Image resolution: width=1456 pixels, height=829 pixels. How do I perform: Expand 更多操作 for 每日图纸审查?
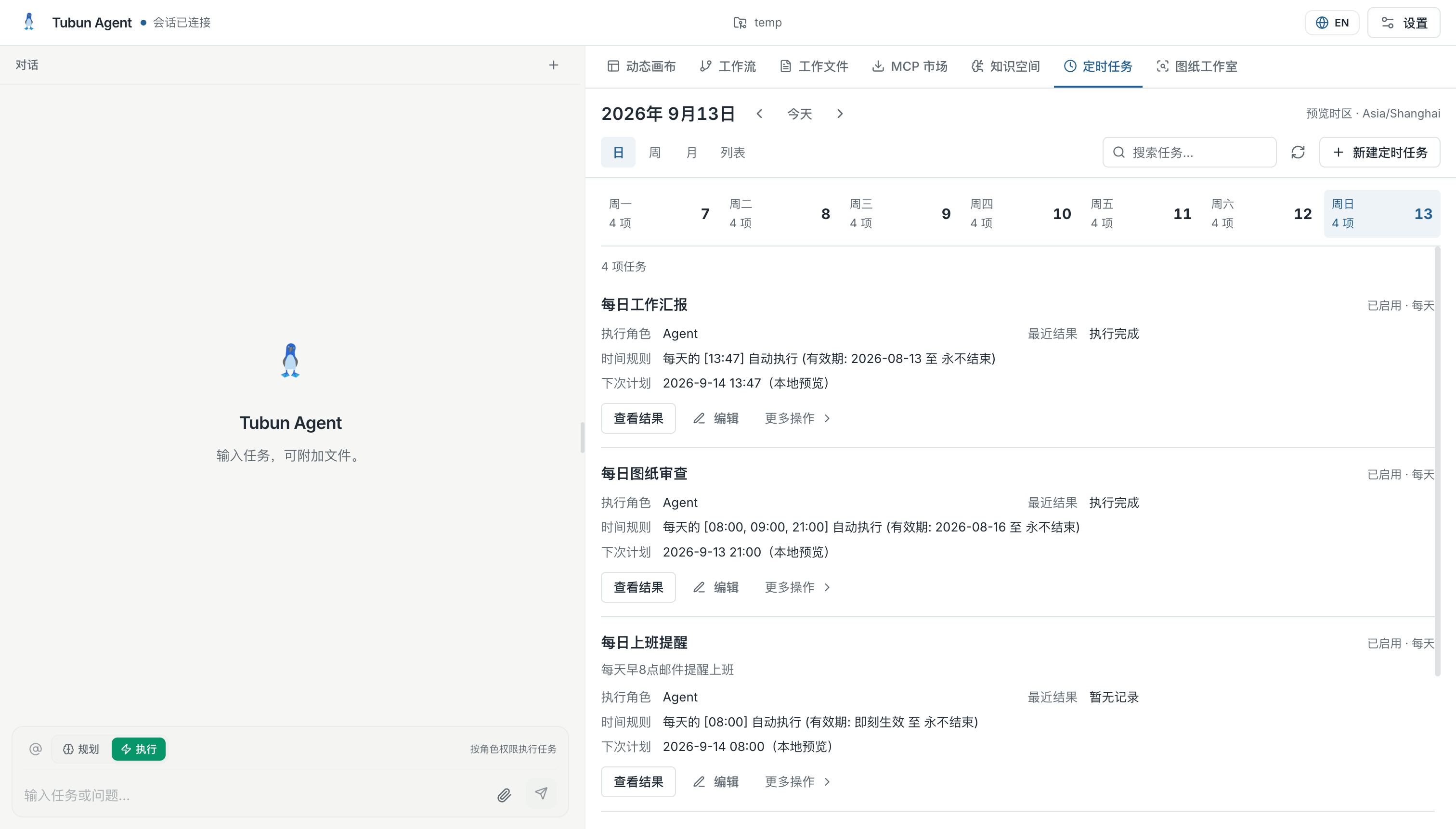798,587
